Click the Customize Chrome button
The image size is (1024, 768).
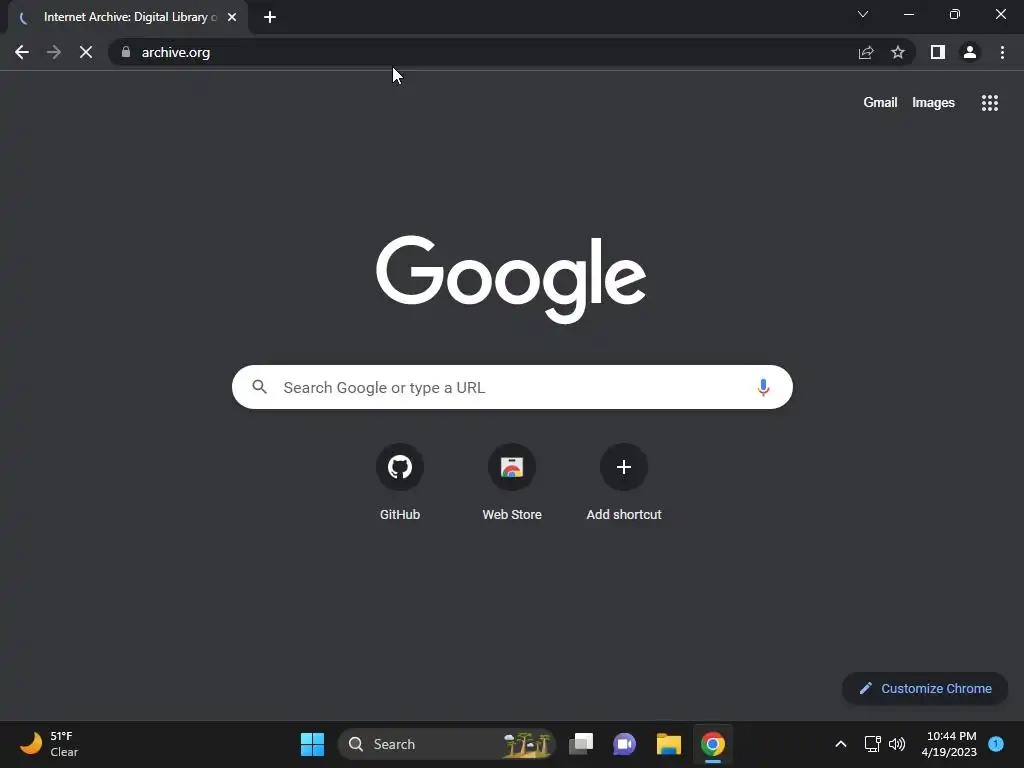tap(925, 688)
